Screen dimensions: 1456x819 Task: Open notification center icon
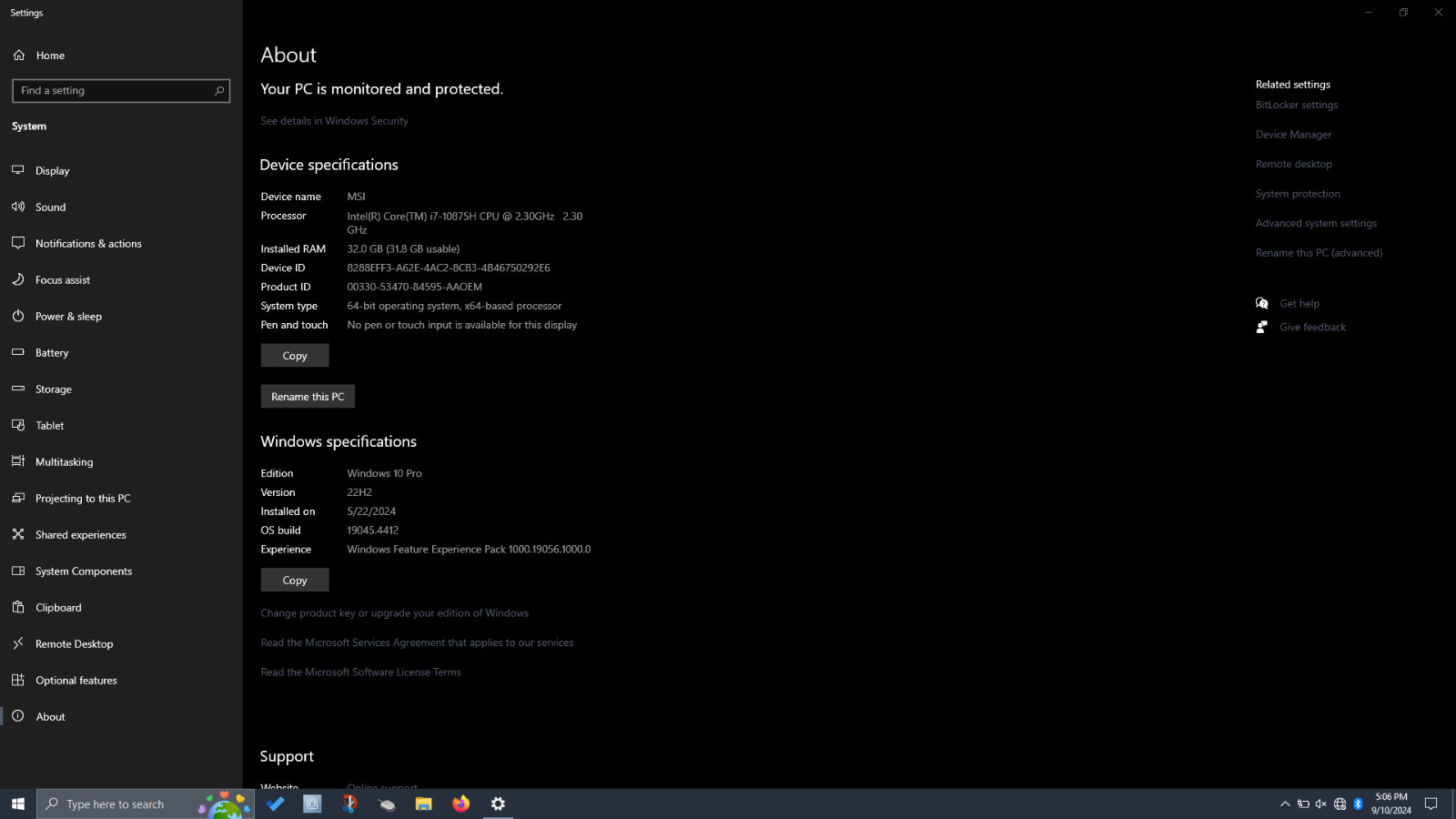tap(1431, 804)
